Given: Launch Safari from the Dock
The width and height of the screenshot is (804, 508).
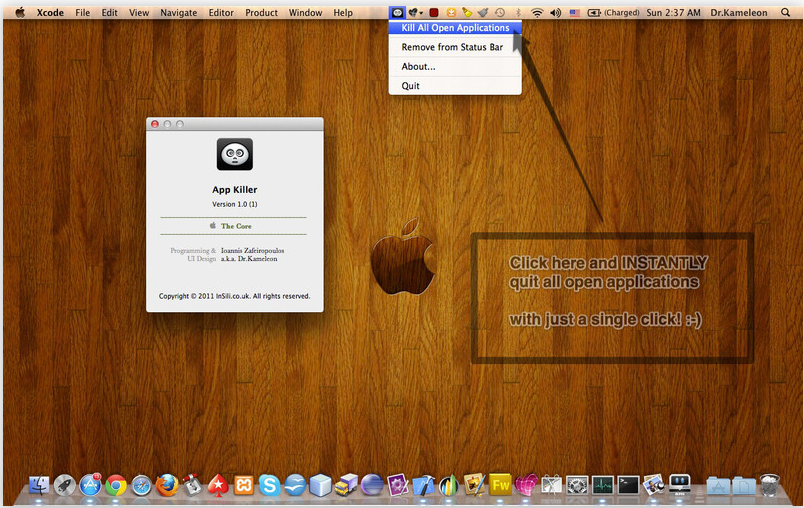Looking at the screenshot, I should [x=142, y=485].
